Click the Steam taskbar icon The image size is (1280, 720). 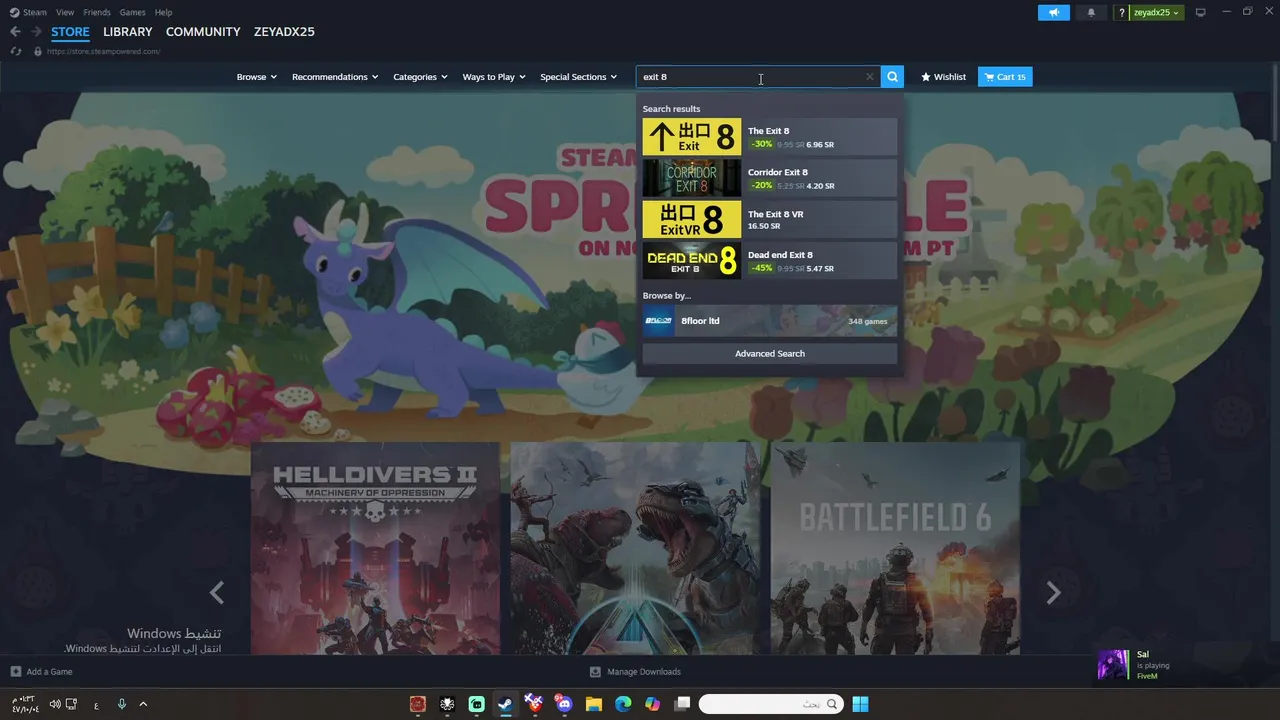pyautogui.click(x=506, y=704)
